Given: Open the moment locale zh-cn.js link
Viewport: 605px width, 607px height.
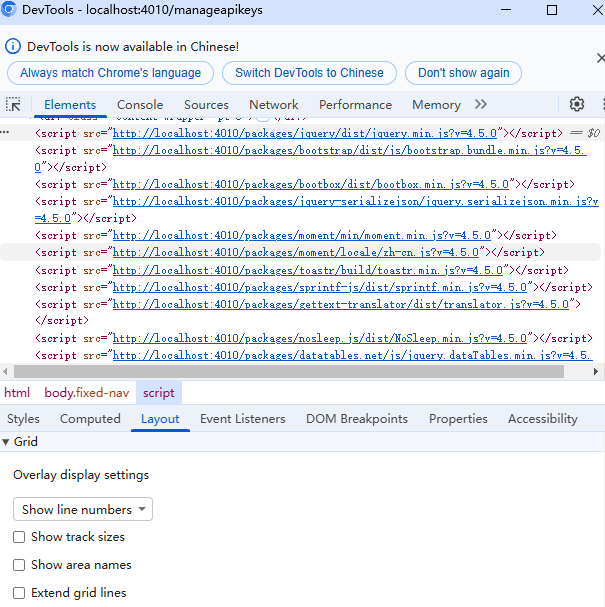Looking at the screenshot, I should click(x=296, y=253).
